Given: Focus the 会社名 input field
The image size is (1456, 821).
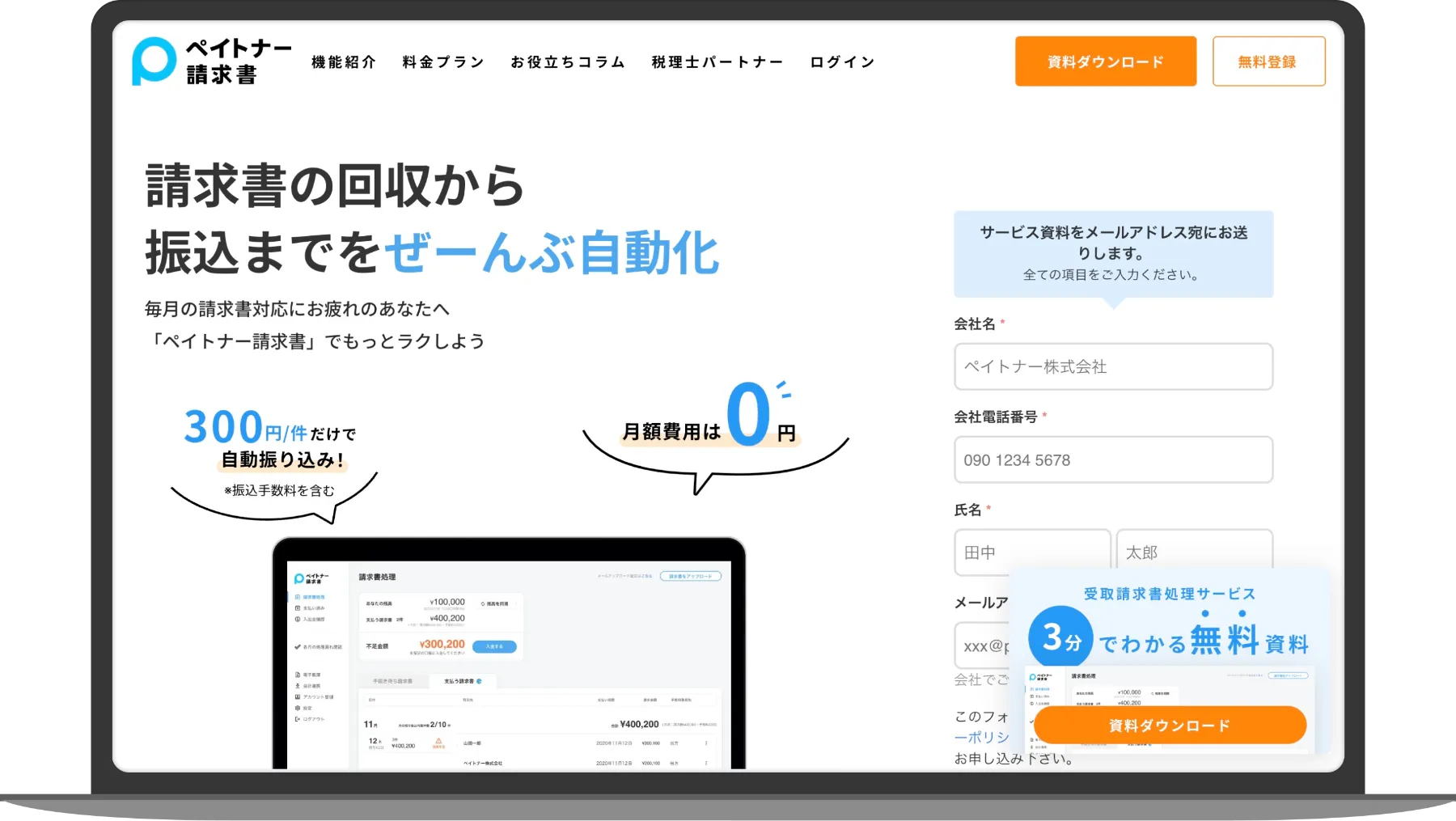Looking at the screenshot, I should point(1113,366).
